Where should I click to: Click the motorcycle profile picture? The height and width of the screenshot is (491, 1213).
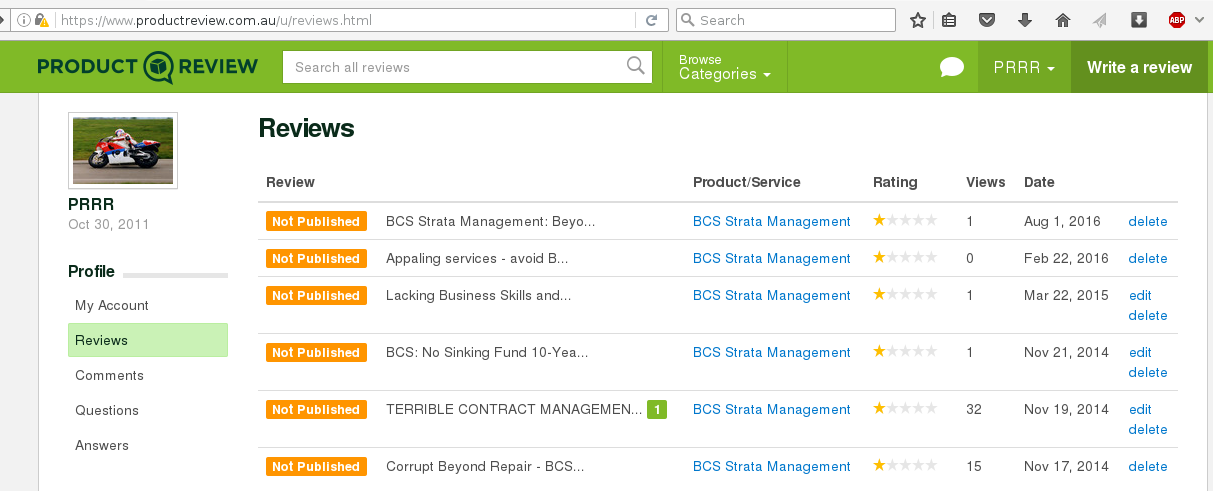pos(123,150)
